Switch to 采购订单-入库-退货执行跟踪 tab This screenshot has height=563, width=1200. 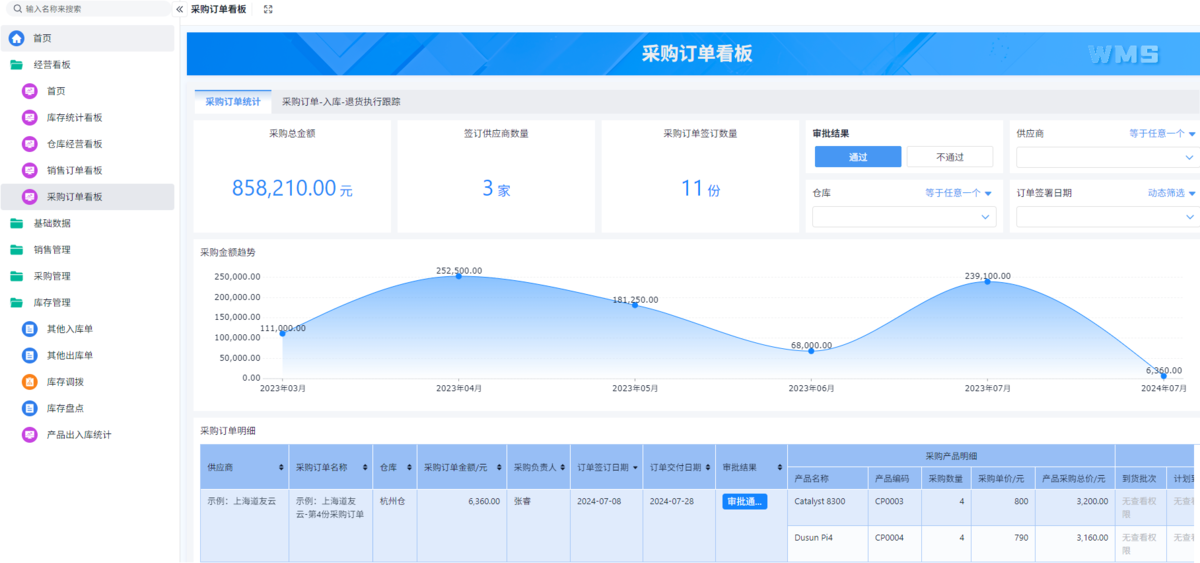tap(341, 102)
